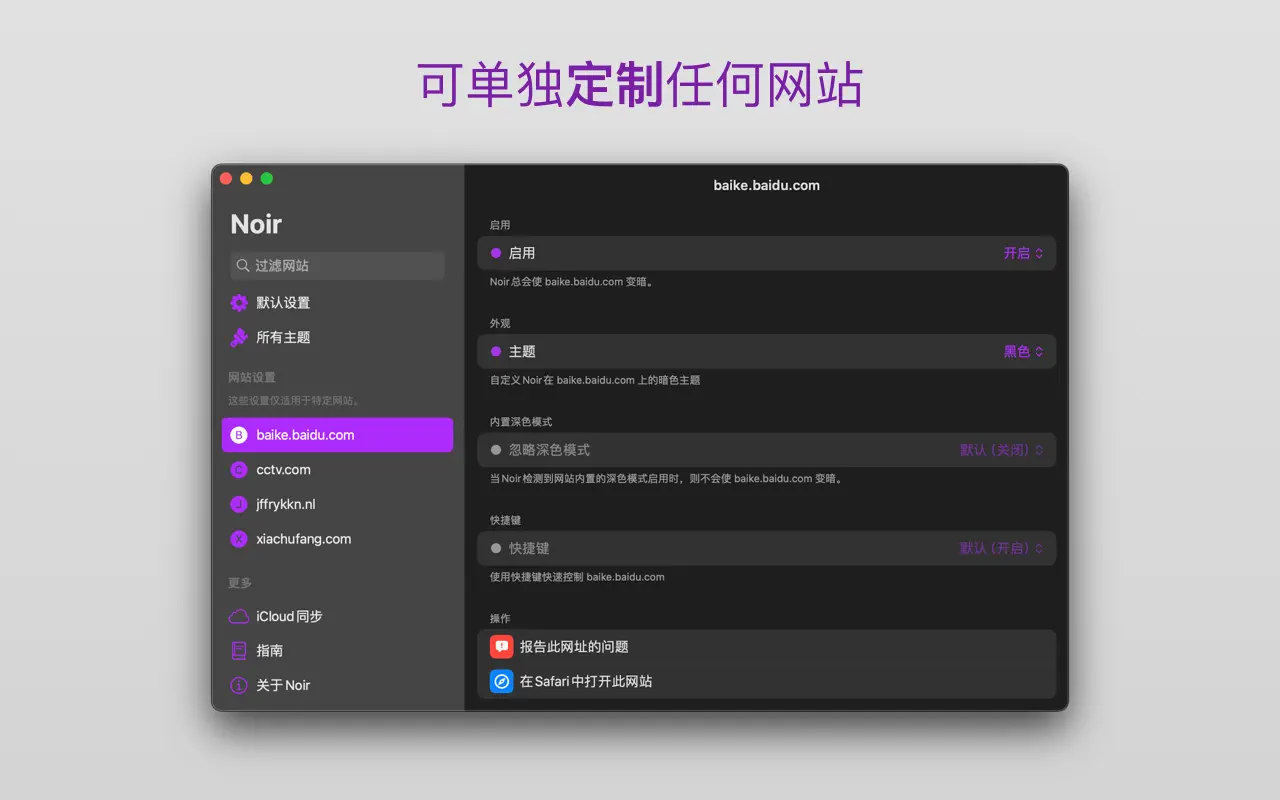
Task: Click the gear icon beside 默认设置
Action: point(239,303)
